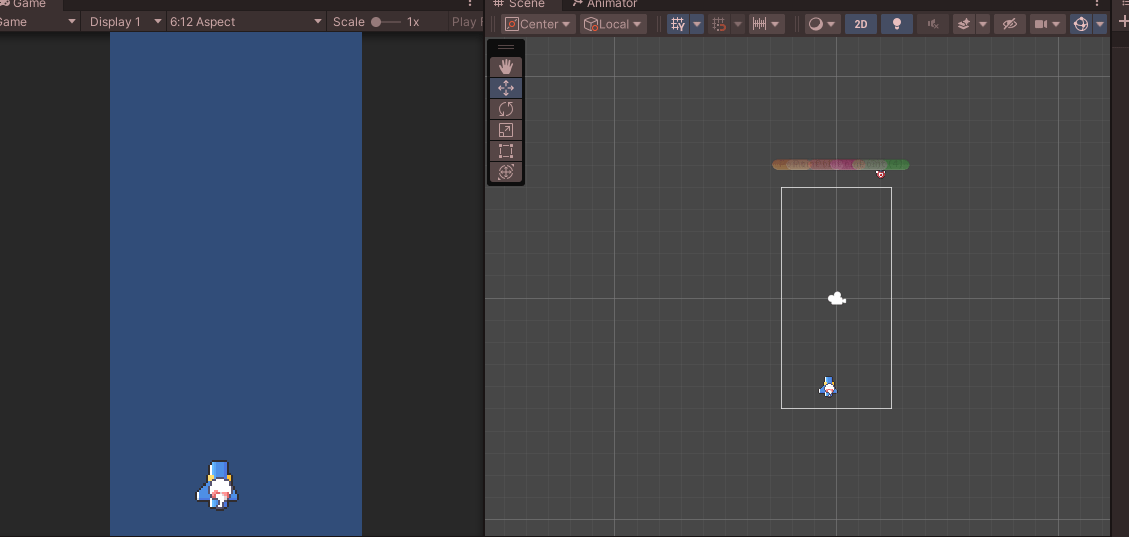Screen dimensions: 1129x537
Task: Open Game view mode dropdown
Action: click(x=38, y=22)
